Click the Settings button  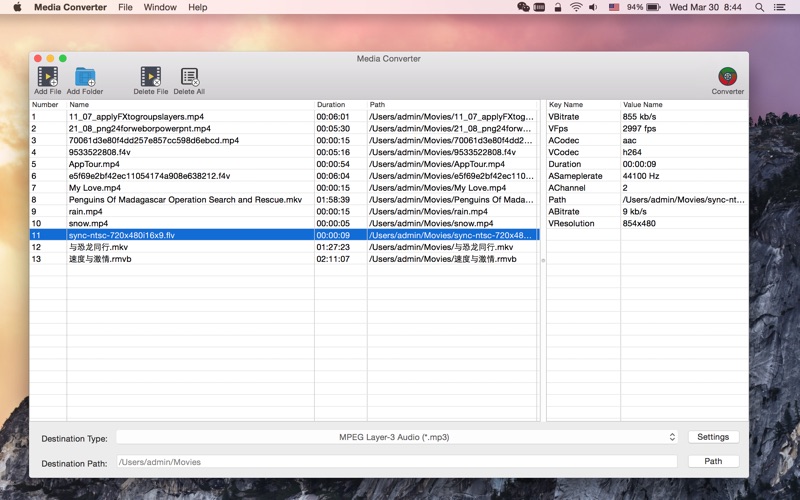[x=713, y=437]
